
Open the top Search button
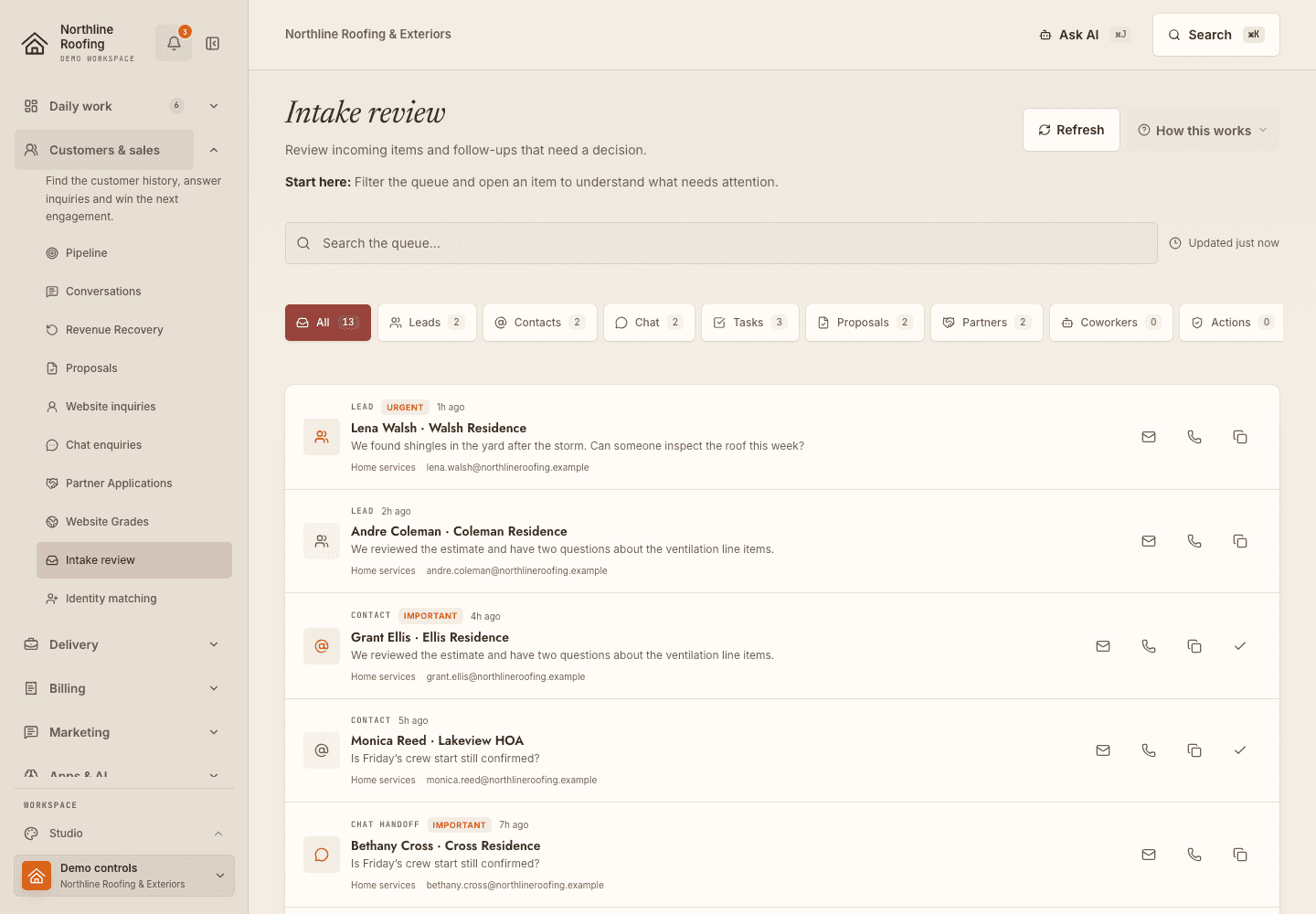pos(1216,35)
